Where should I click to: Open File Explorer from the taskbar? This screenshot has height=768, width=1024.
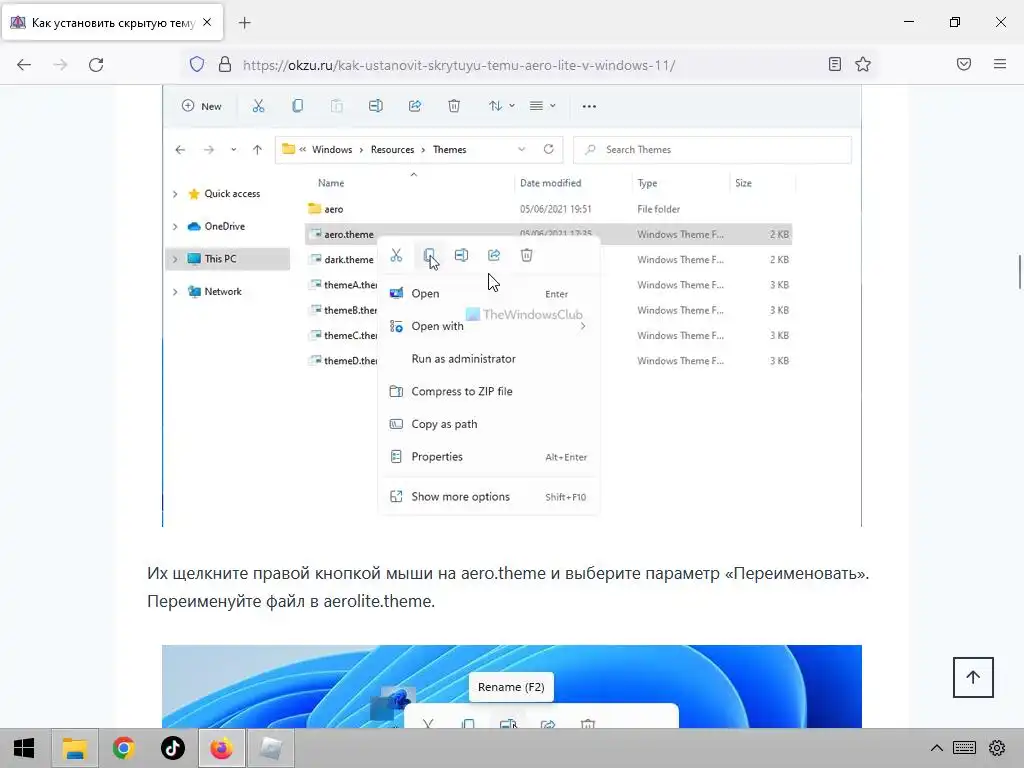coord(74,748)
